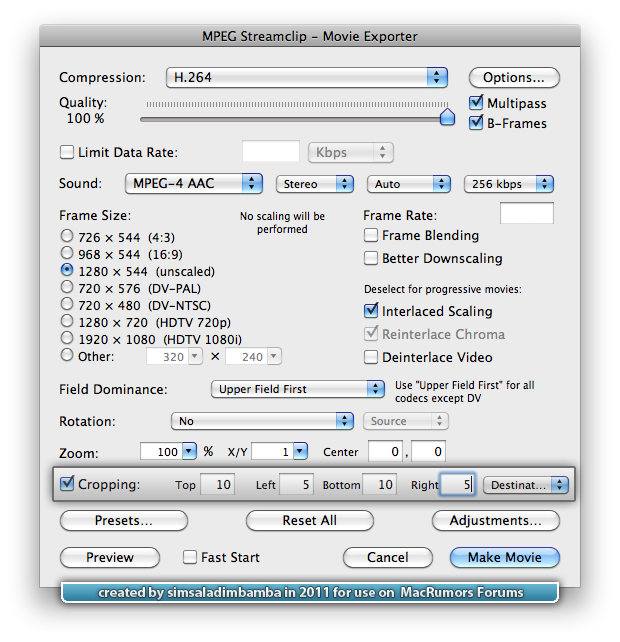
Task: Click the Zoom percentage field showing 100
Action: pos(161,452)
